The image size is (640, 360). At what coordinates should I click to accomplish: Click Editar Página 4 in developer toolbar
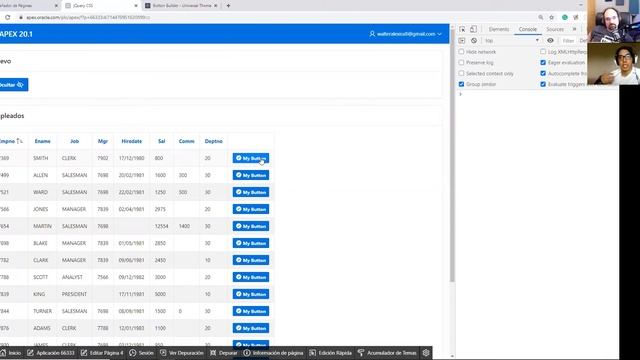click(102, 353)
